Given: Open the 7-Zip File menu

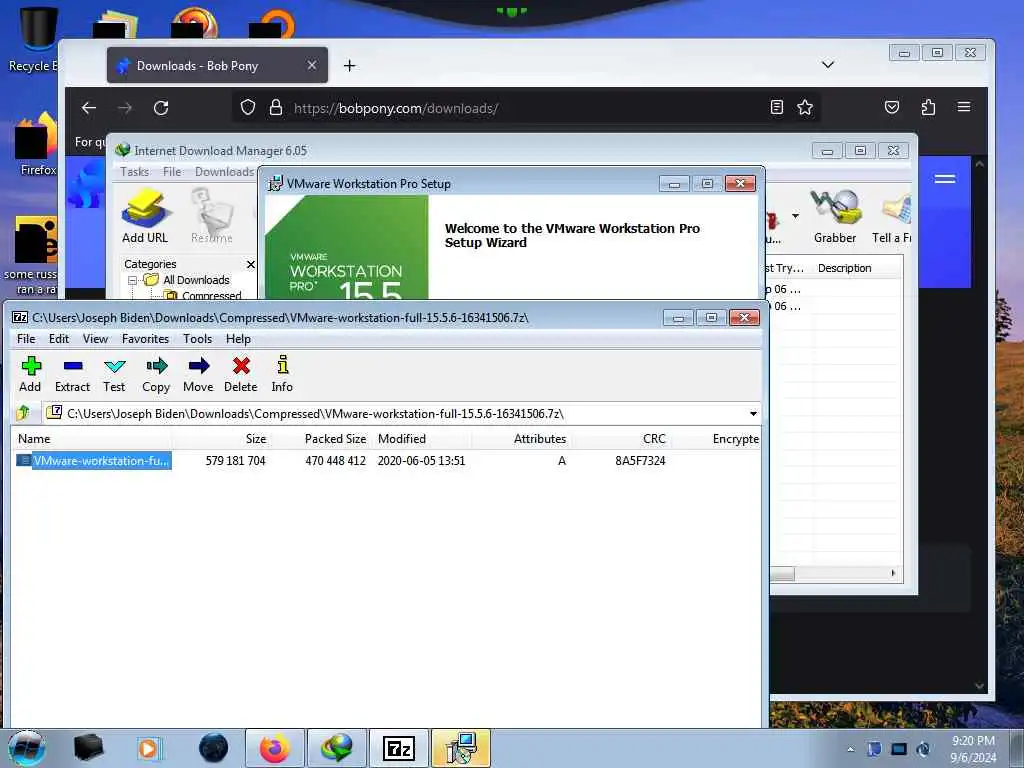Looking at the screenshot, I should tap(26, 339).
